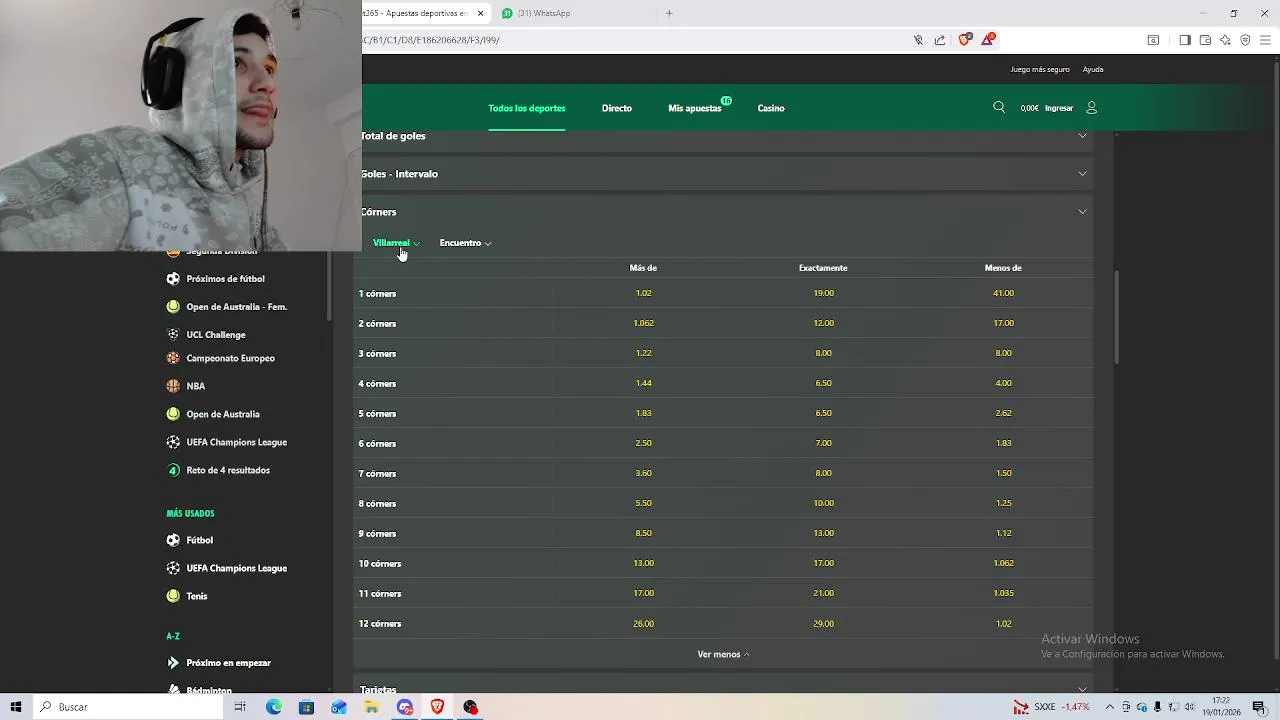Click the sports sidebar scrollbar
Image resolution: width=1280 pixels, height=720 pixels.
329,285
